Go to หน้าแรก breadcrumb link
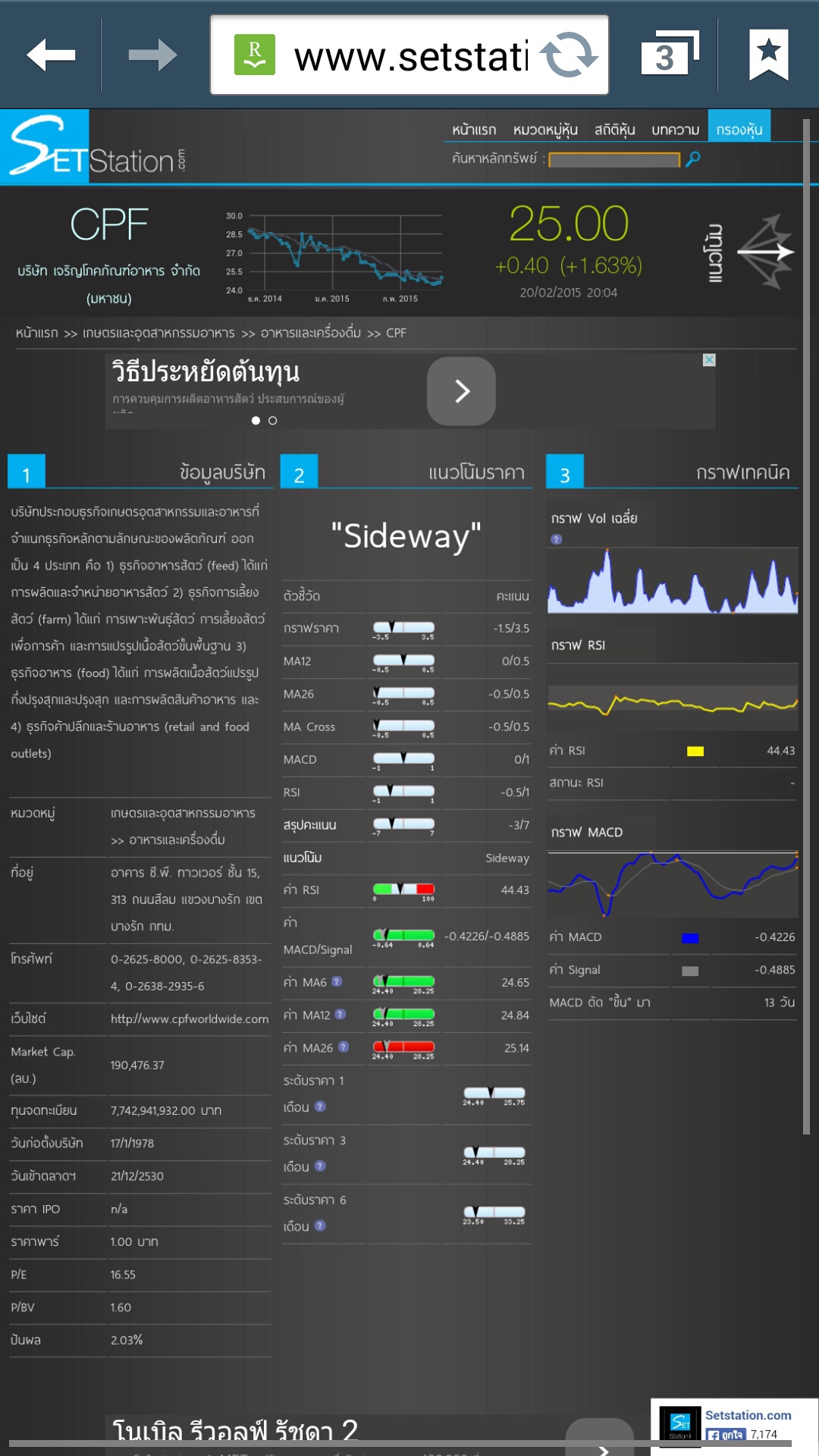This screenshot has width=819, height=1456. (x=36, y=333)
